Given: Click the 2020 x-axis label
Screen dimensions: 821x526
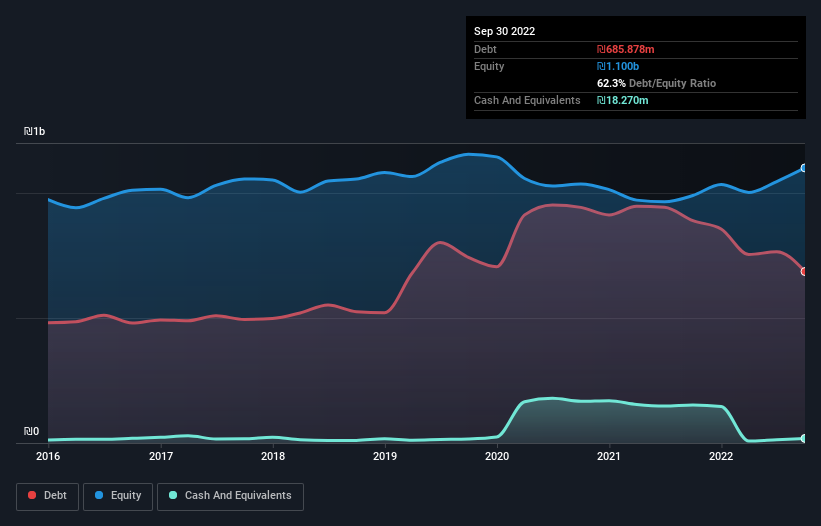Looking at the screenshot, I should click(497, 456).
